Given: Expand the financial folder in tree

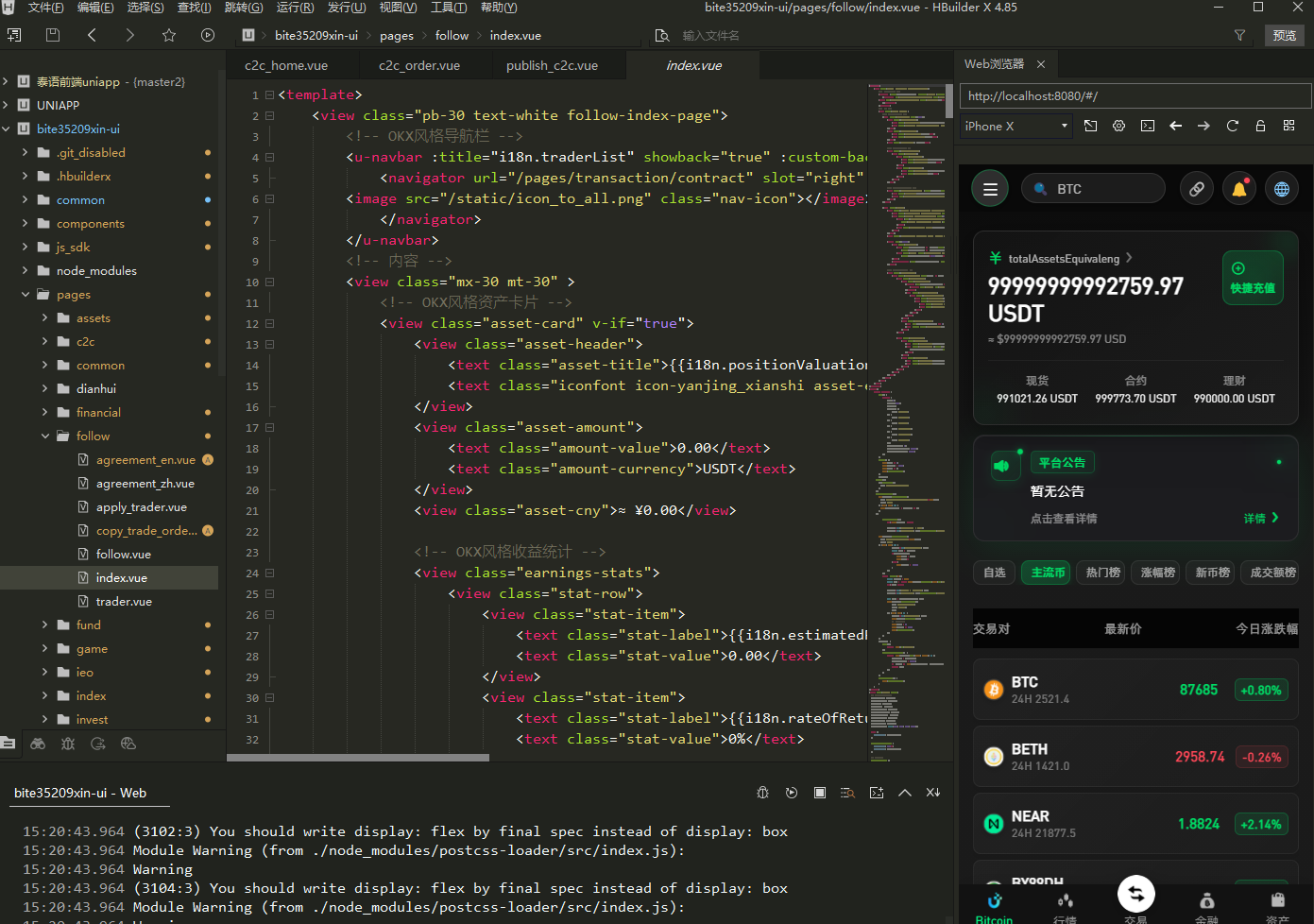Looking at the screenshot, I should (x=45, y=413).
